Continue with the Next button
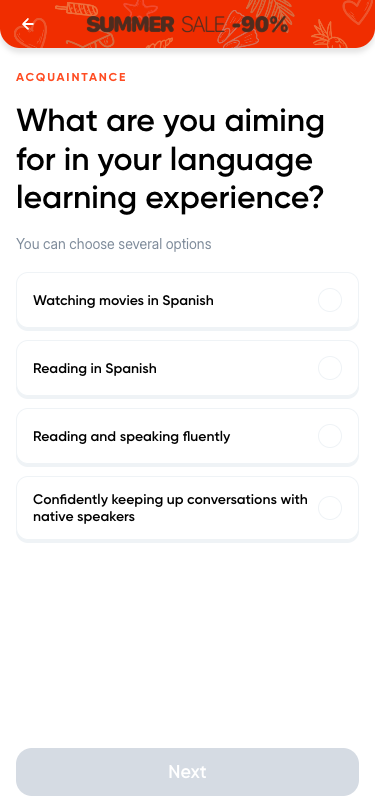This screenshot has width=375, height=812. (x=188, y=772)
